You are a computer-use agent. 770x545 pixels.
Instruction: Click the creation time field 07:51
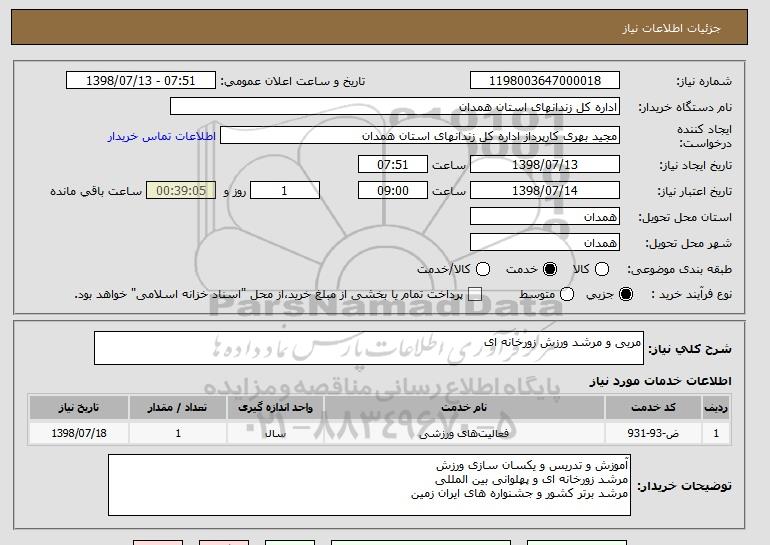click(393, 164)
